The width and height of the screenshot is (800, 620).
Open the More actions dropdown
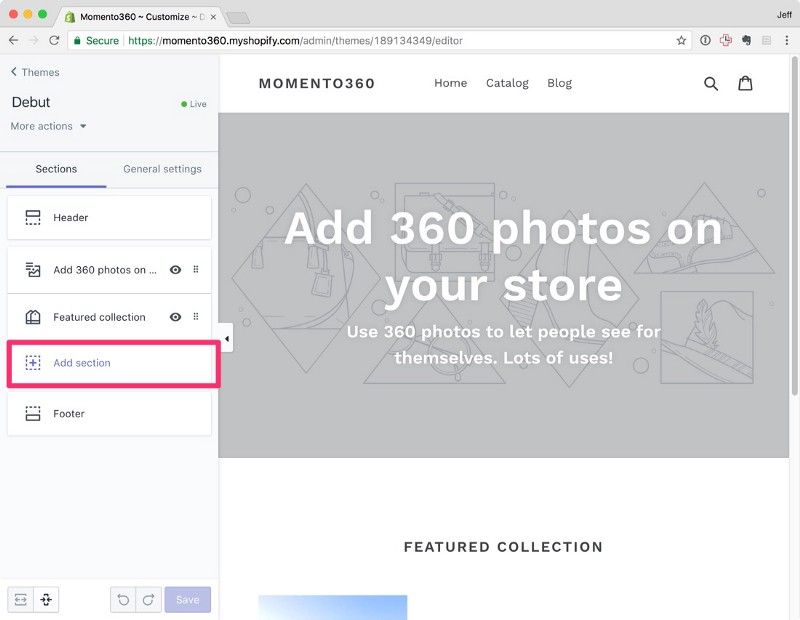[48, 126]
